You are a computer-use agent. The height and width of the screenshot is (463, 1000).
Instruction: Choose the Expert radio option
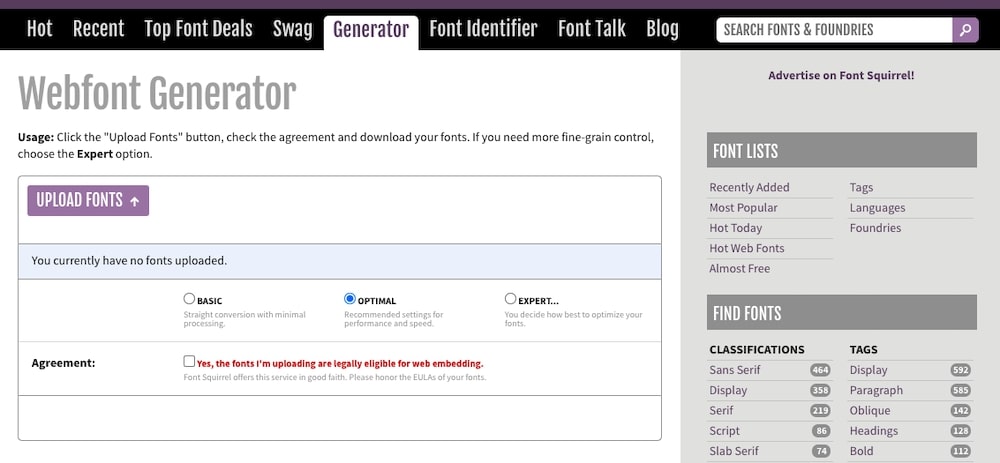[x=511, y=299]
